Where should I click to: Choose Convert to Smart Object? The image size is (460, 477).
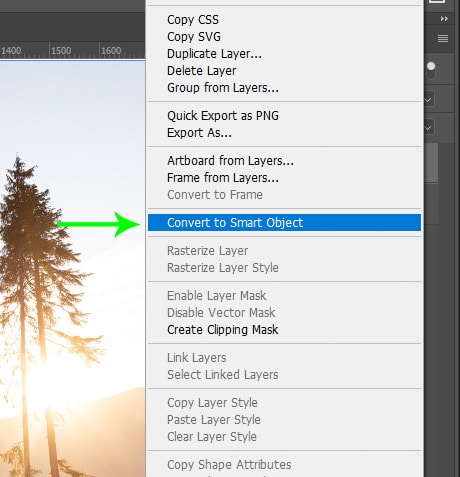(284, 223)
